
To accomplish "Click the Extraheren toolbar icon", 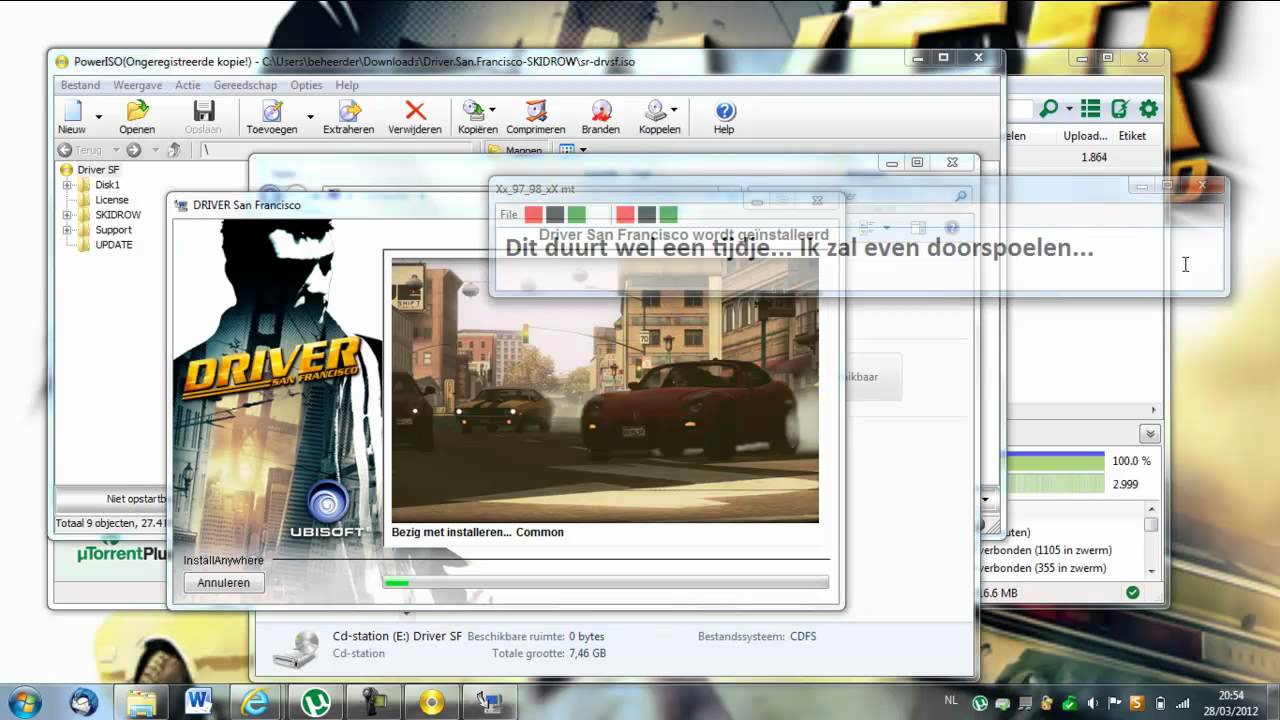I will (x=349, y=110).
